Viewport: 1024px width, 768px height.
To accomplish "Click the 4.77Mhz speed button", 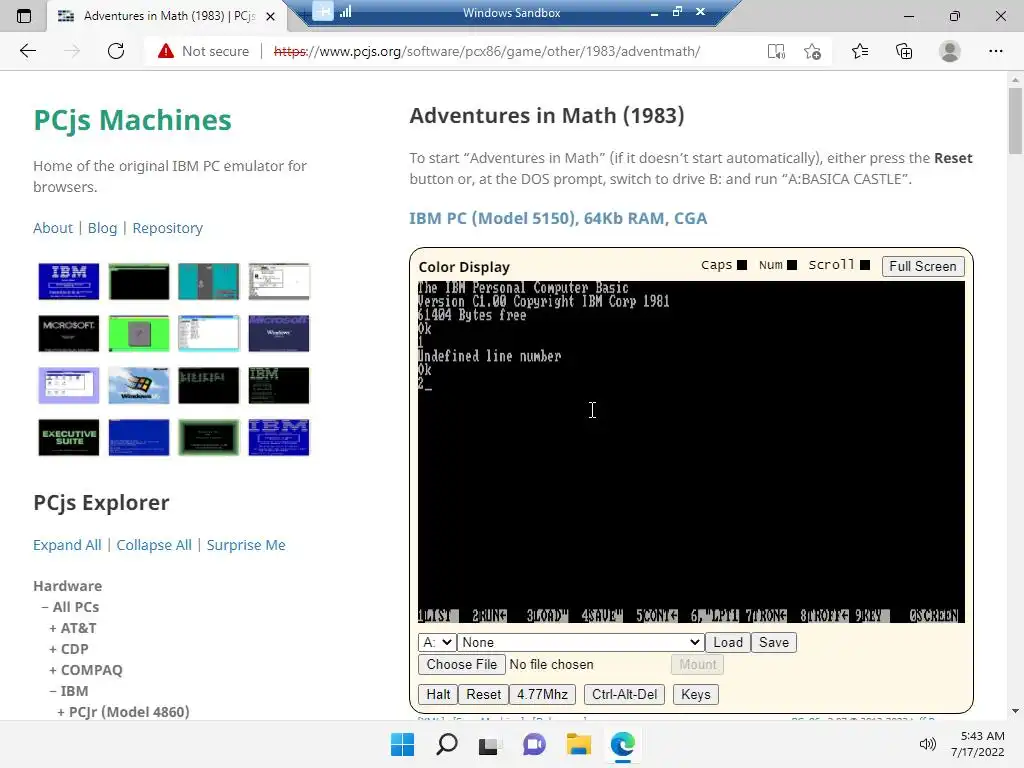I will 542,694.
